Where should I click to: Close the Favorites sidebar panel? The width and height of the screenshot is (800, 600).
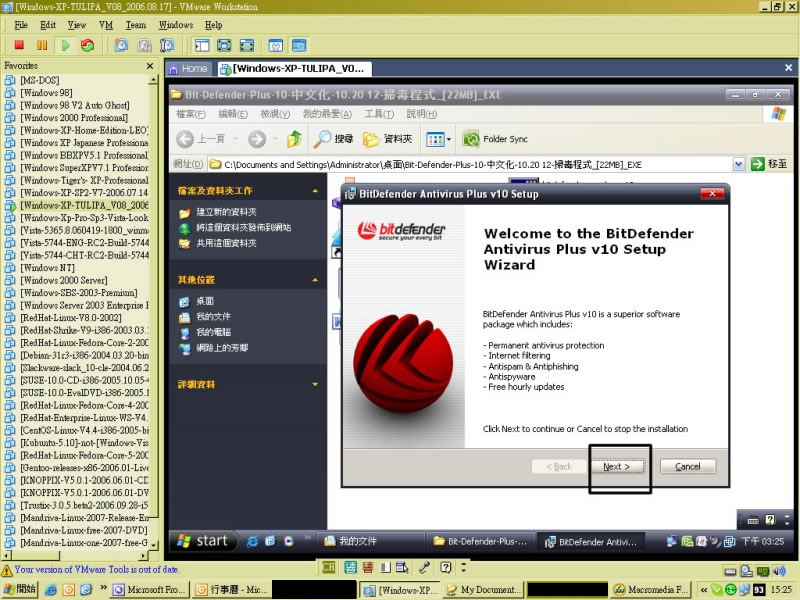coord(151,66)
